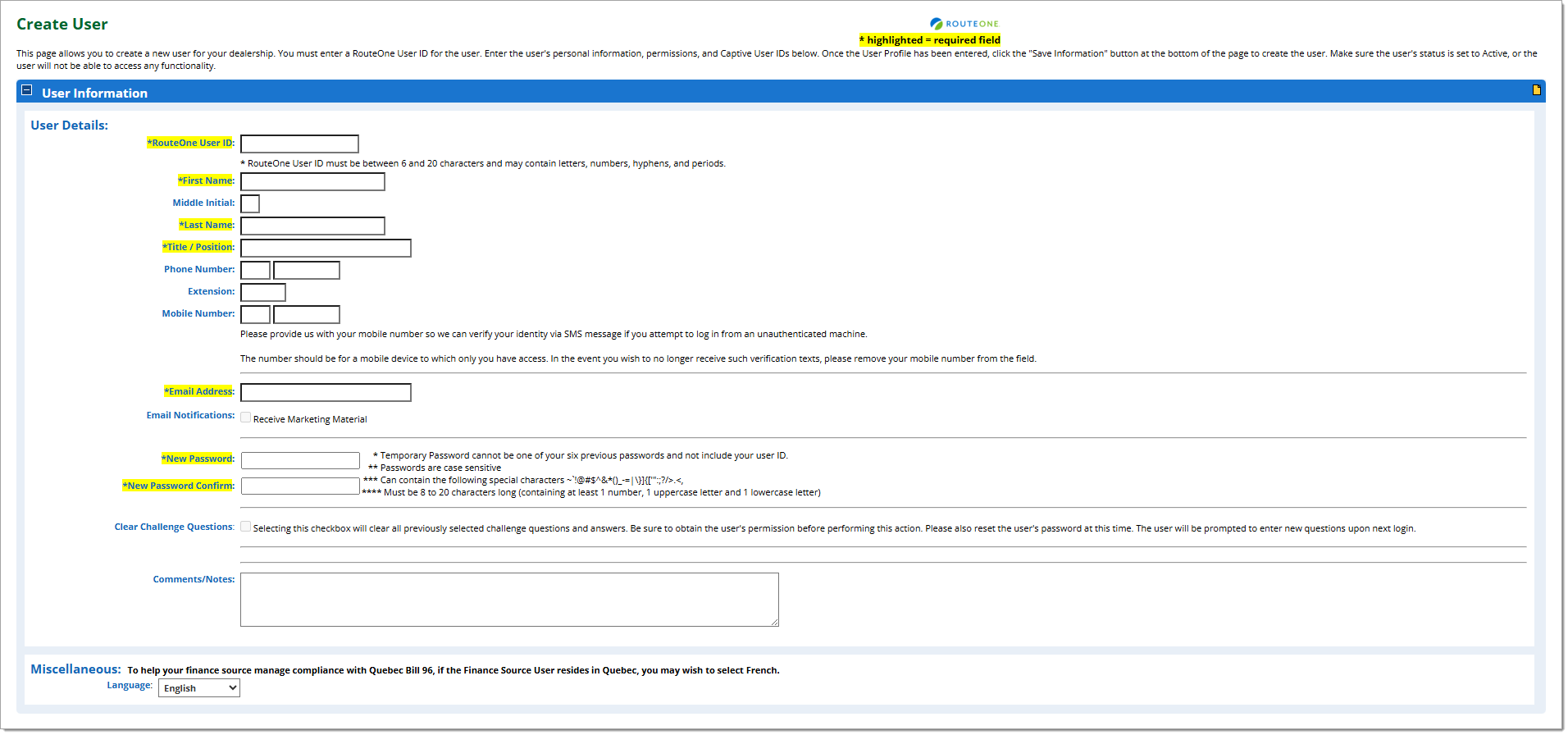Click the Mobile Number main digits field

(307, 314)
